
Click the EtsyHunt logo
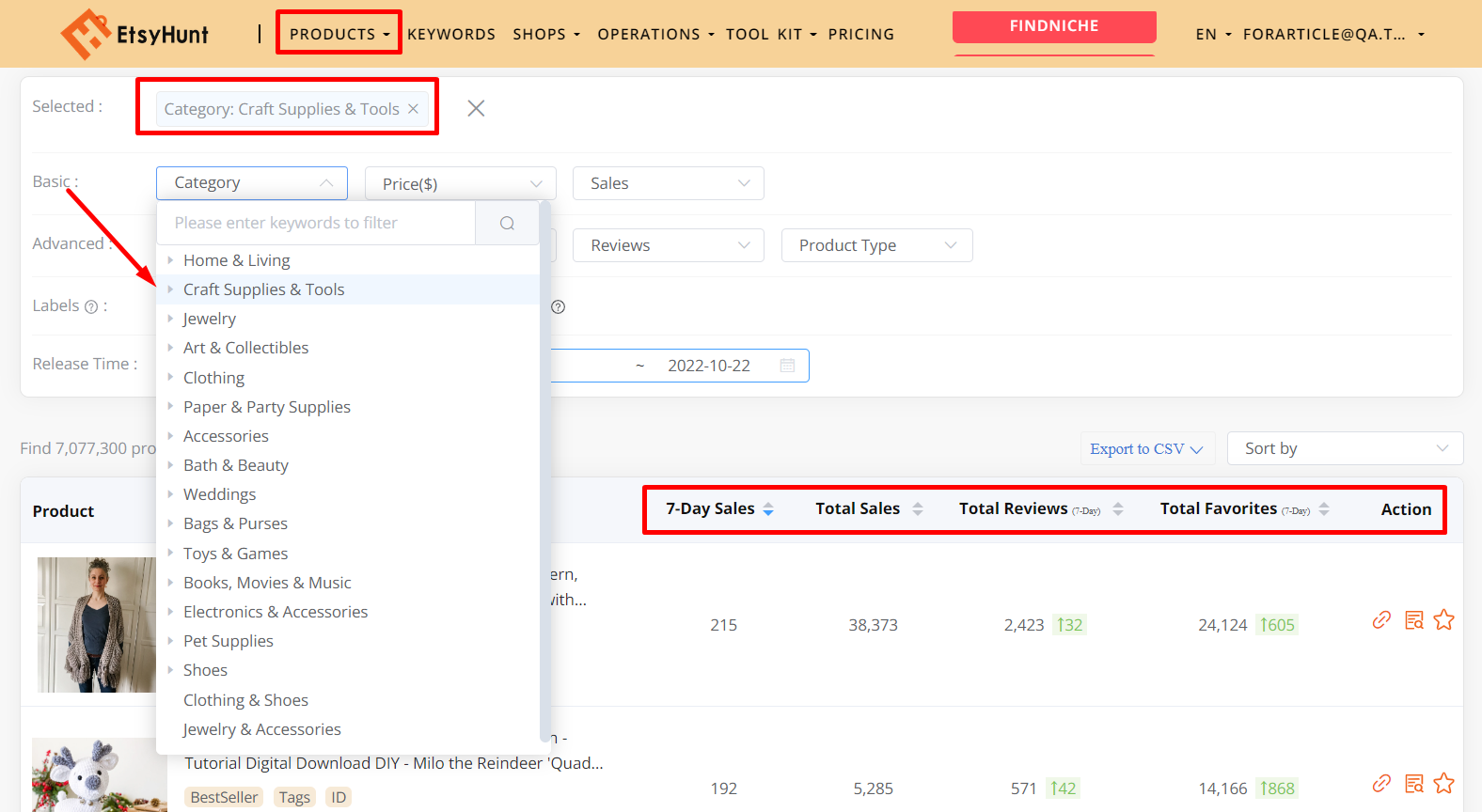134,34
